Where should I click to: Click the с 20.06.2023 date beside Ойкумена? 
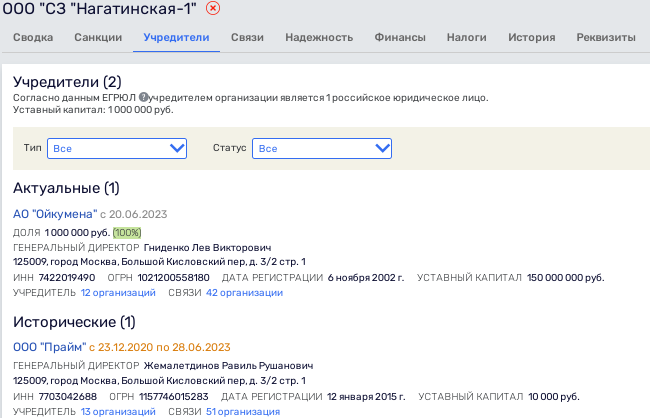(x=133, y=214)
